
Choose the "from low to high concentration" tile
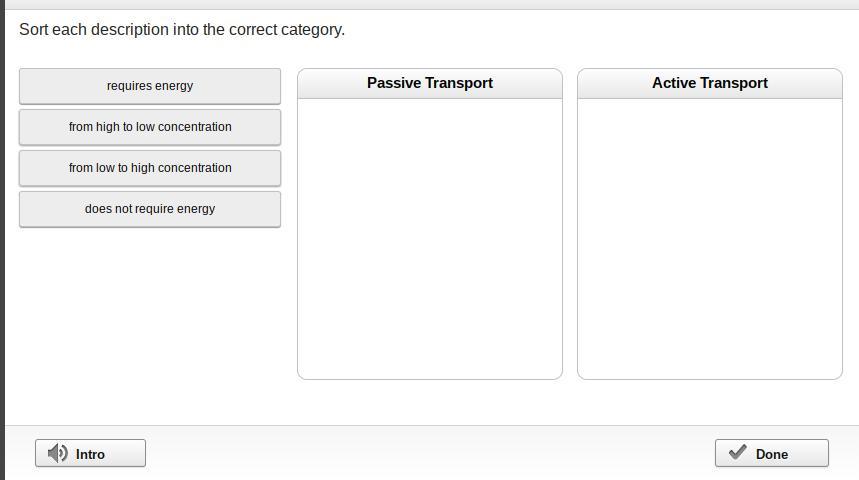click(x=150, y=168)
